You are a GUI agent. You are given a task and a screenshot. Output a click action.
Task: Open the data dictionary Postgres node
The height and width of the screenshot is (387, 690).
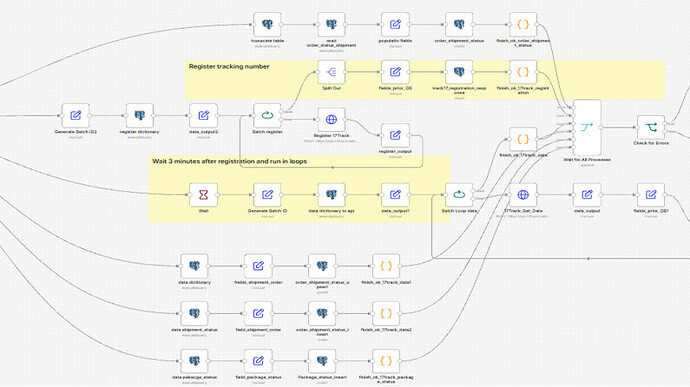[195, 266]
